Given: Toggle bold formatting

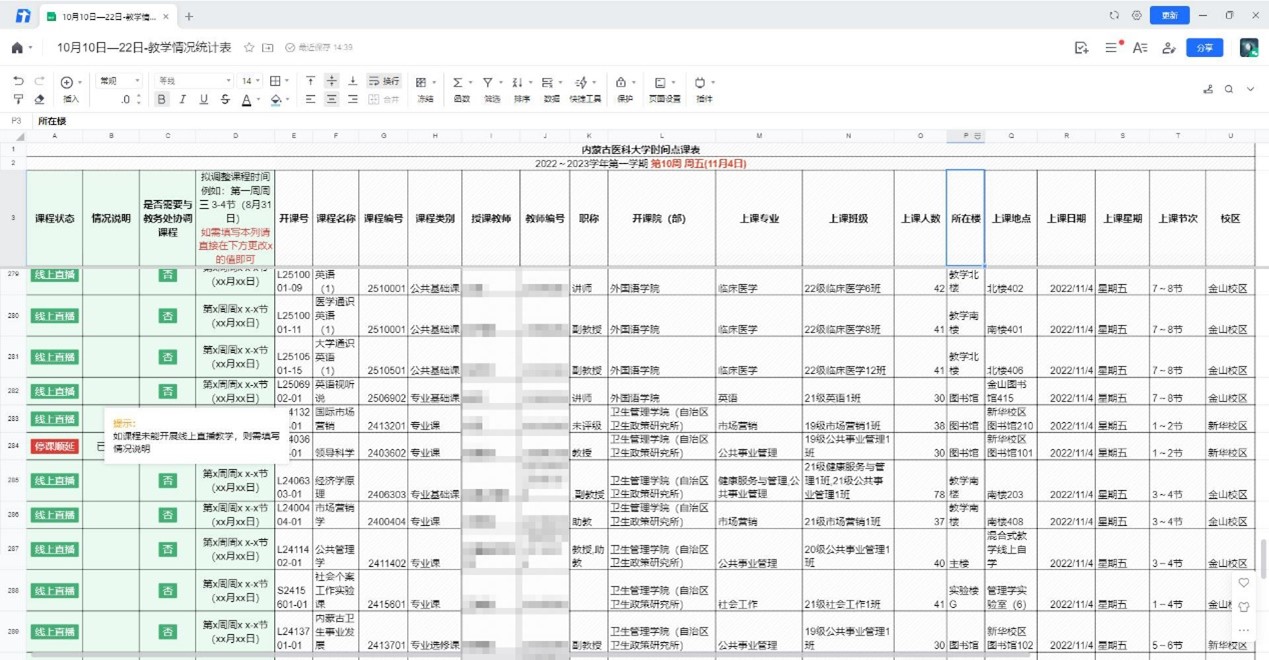Looking at the screenshot, I should point(162,99).
